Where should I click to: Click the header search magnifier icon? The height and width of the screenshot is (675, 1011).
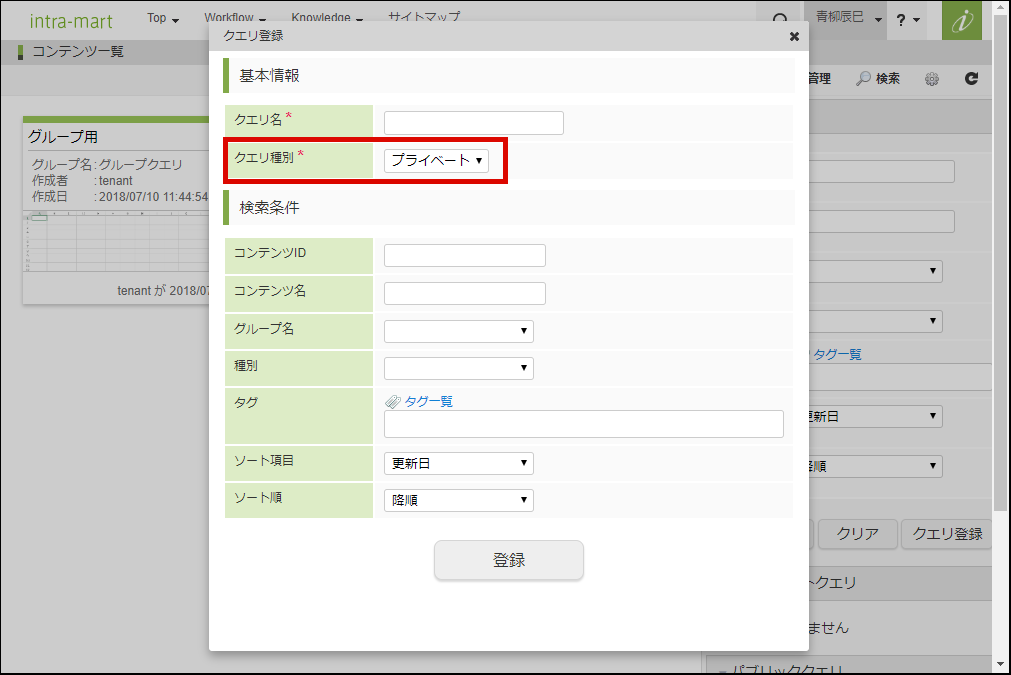pyautogui.click(x=780, y=20)
